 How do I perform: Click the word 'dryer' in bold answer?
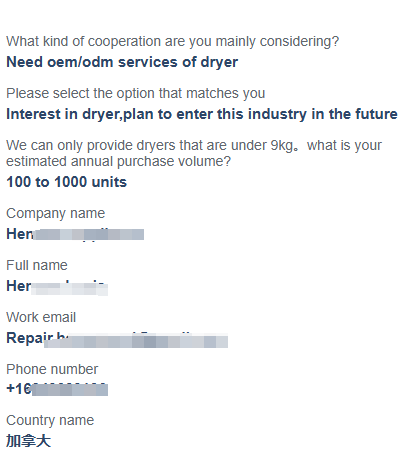219,63
